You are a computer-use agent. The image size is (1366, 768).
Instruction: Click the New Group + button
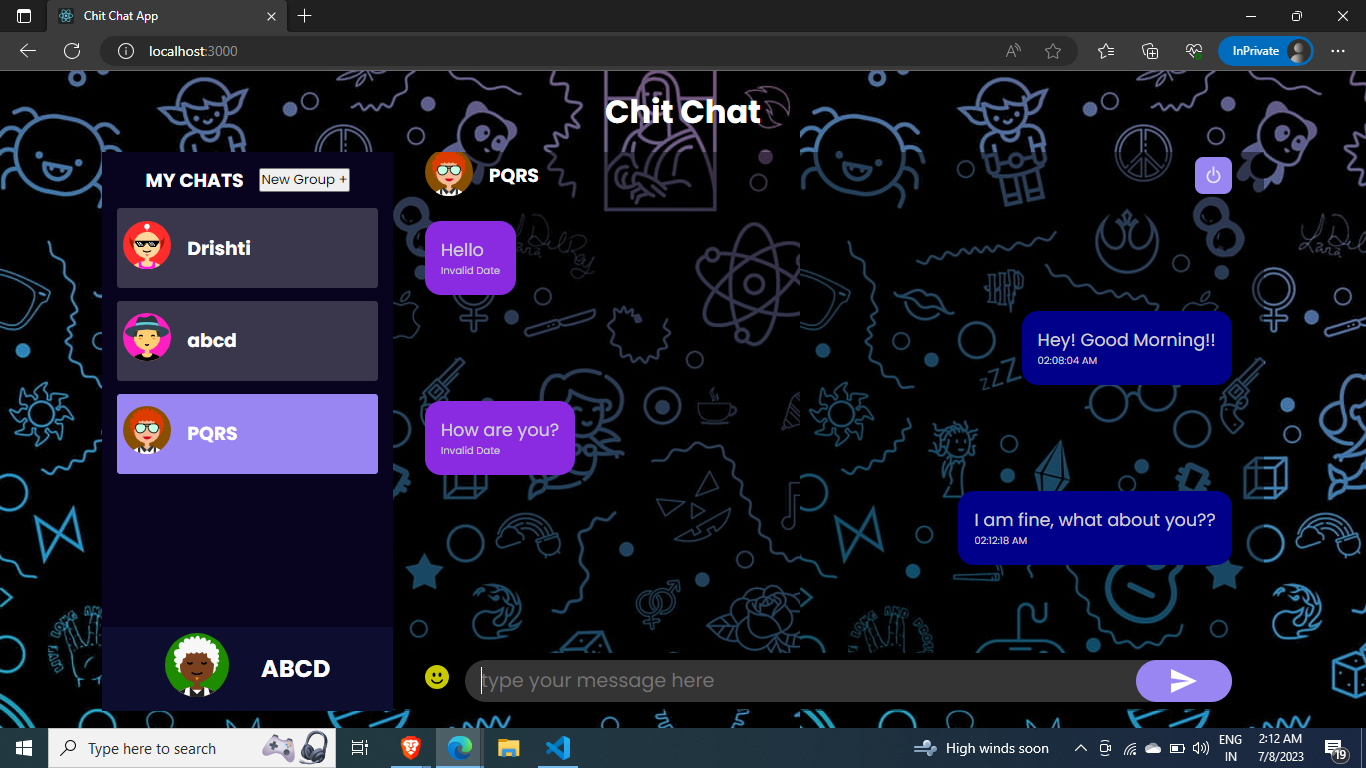[303, 179]
